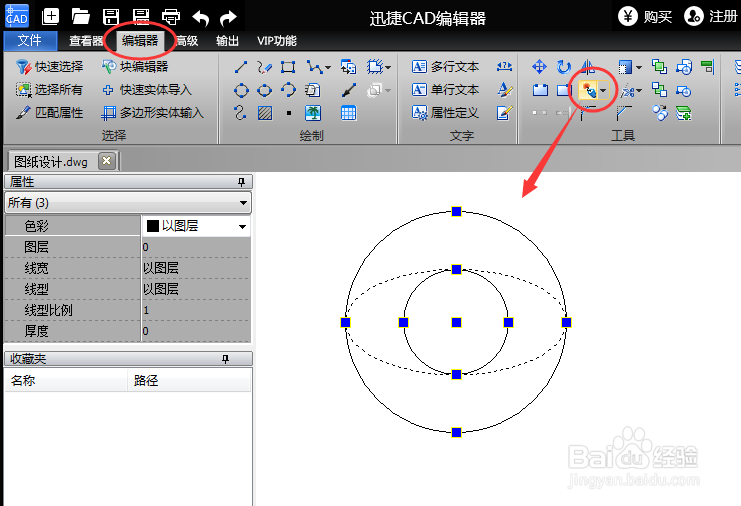This screenshot has height=506, width=741.
Task: Select the Point drawing tool
Action: click(x=289, y=113)
